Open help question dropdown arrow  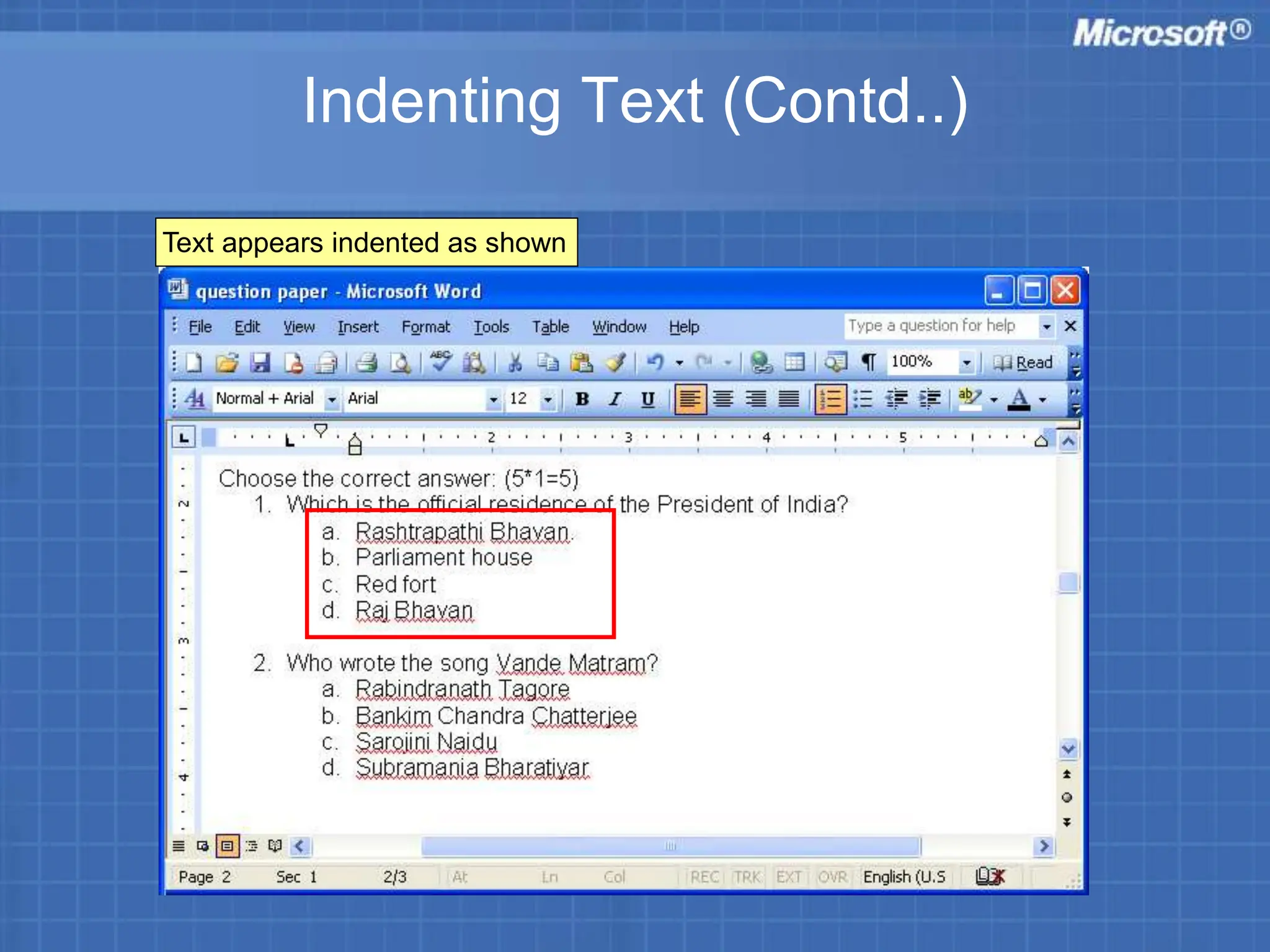click(1047, 326)
